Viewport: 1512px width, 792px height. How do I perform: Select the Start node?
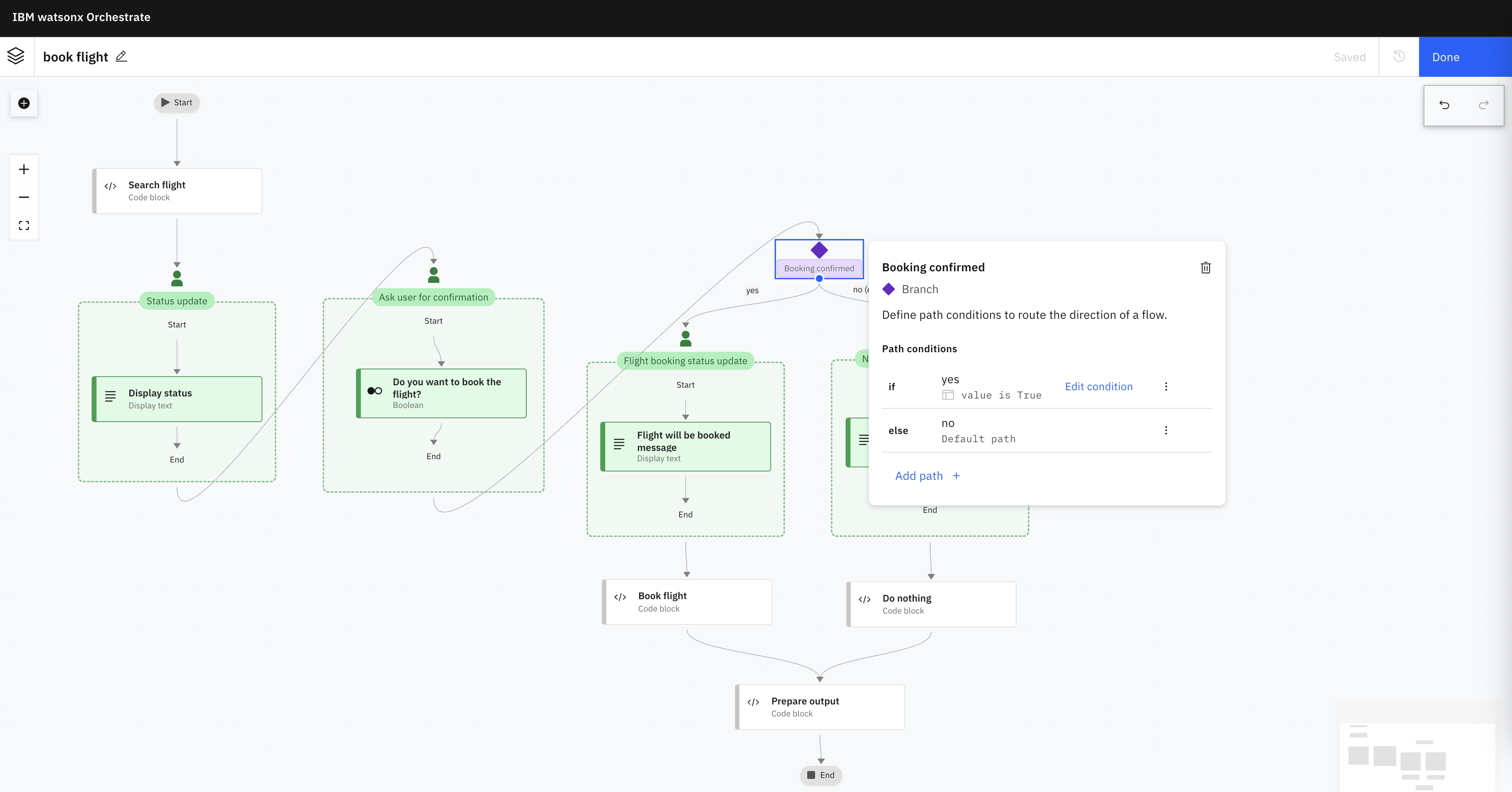(x=177, y=103)
